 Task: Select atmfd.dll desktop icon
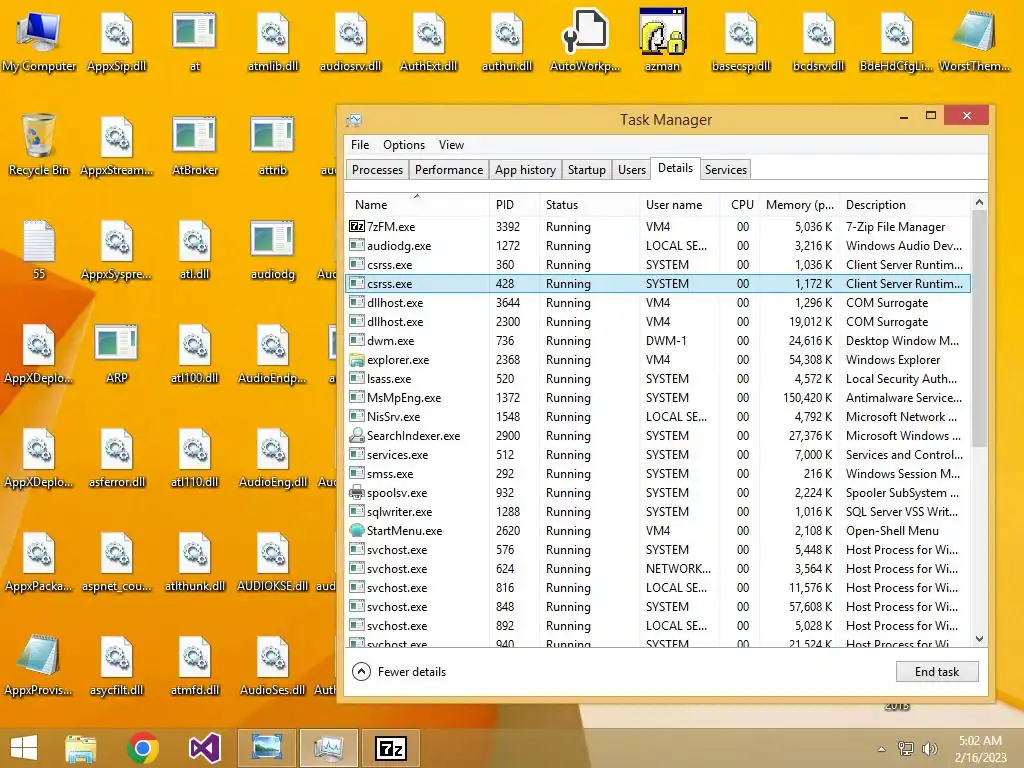(195, 665)
